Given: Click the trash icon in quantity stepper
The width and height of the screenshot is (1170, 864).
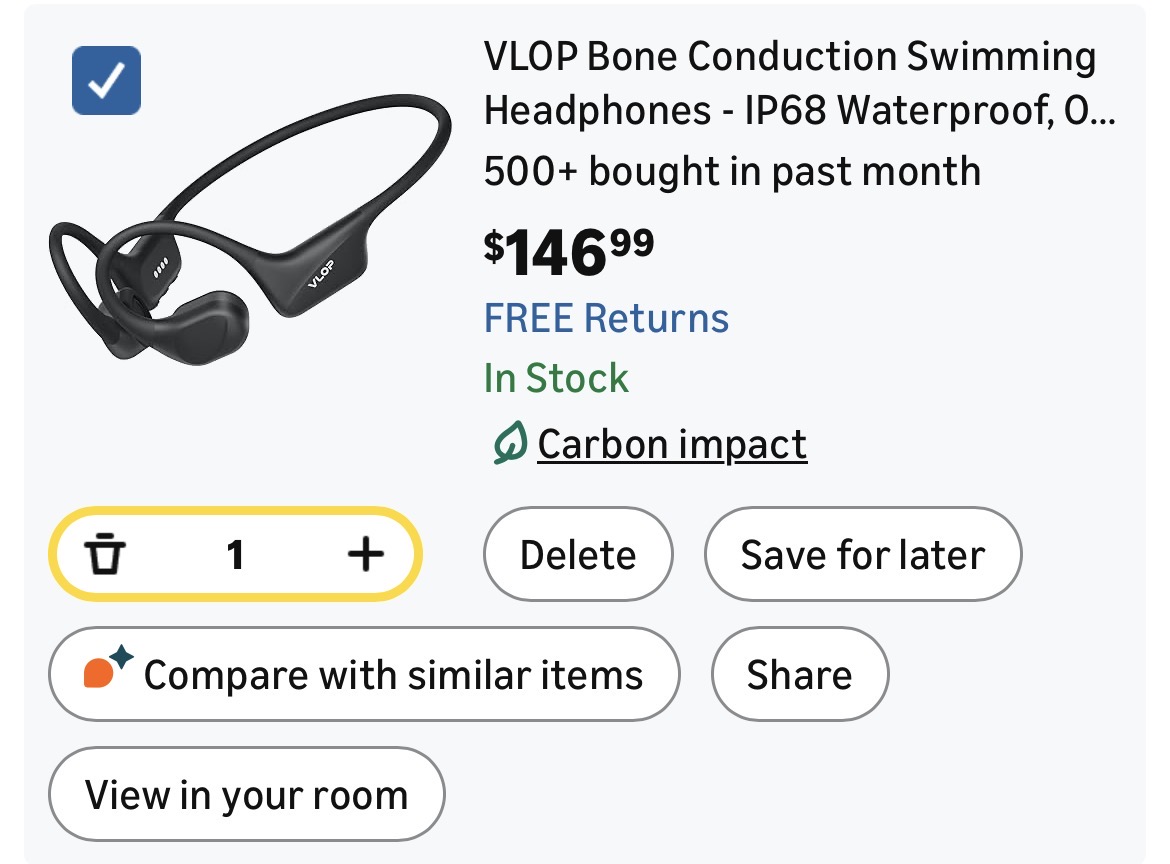Looking at the screenshot, I should point(106,554).
